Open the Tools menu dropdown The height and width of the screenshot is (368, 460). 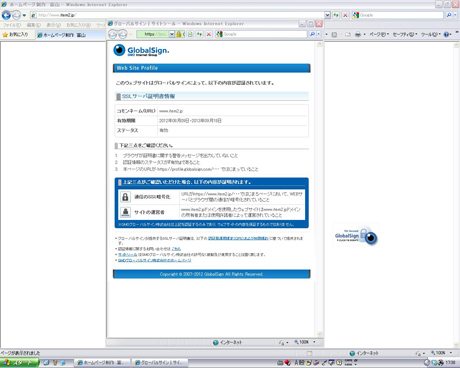point(430,35)
